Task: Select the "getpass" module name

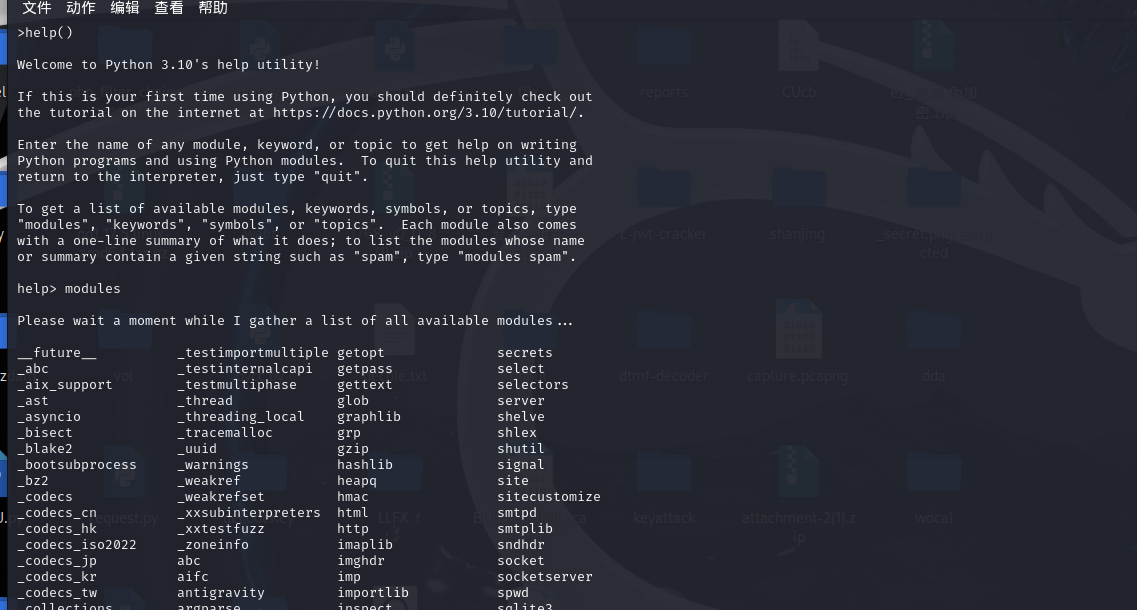Action: (x=365, y=368)
